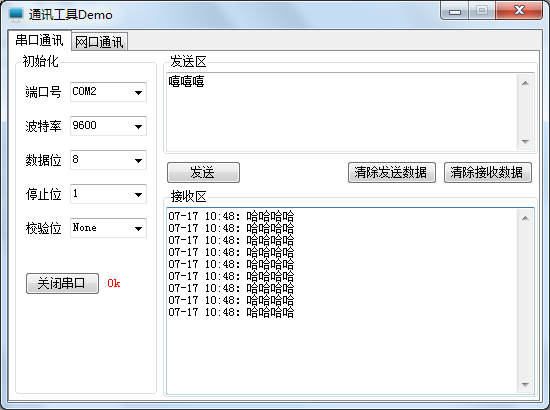Click the 接收区 scrollbar up arrow
The height and width of the screenshot is (410, 550).
pyautogui.click(x=525, y=218)
